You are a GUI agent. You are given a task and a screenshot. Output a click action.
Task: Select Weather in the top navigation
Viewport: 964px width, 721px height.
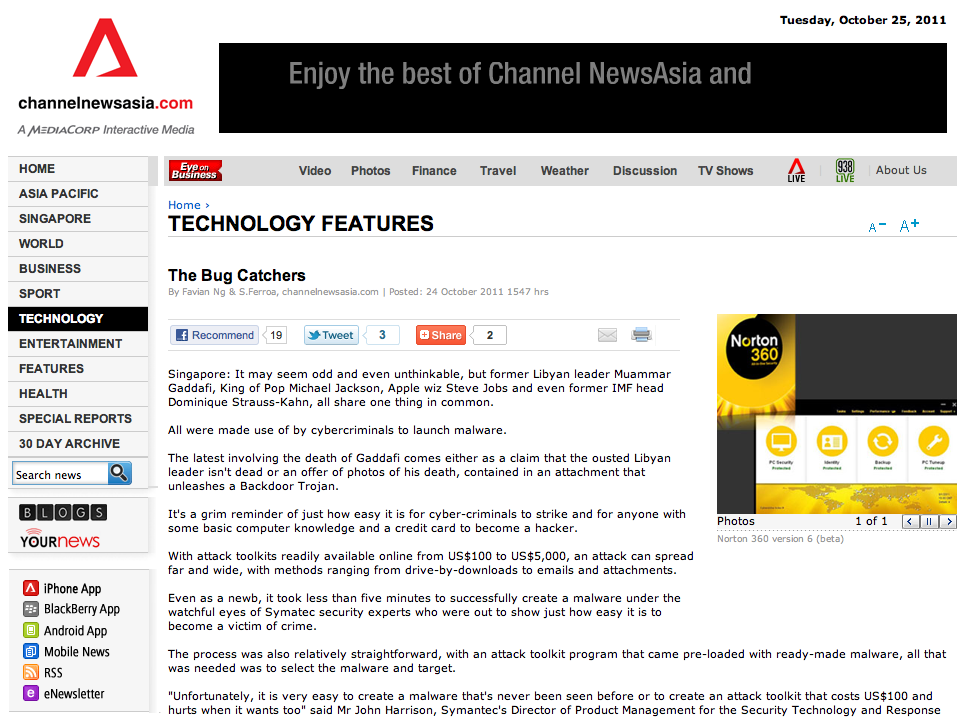click(564, 171)
